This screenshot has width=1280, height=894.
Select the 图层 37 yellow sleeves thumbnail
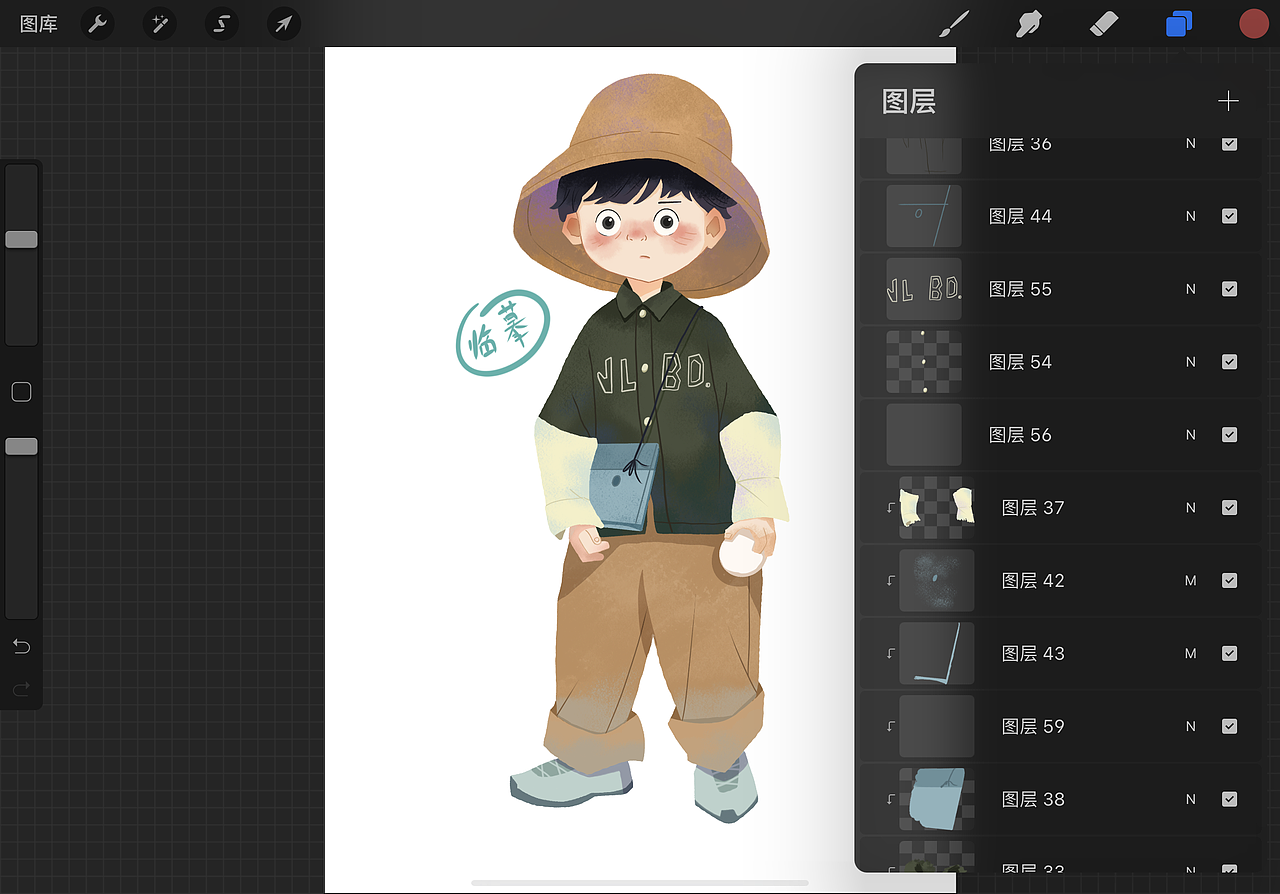pyautogui.click(x=937, y=508)
